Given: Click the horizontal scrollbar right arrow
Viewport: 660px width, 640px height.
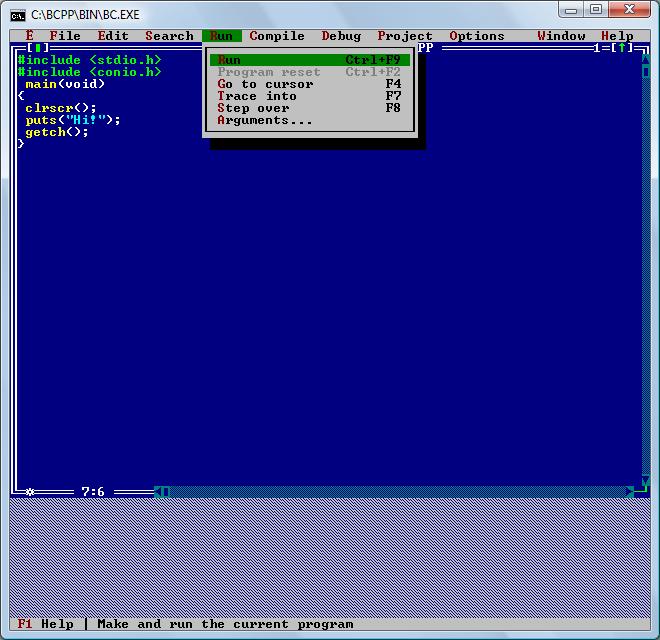Looking at the screenshot, I should [630, 492].
